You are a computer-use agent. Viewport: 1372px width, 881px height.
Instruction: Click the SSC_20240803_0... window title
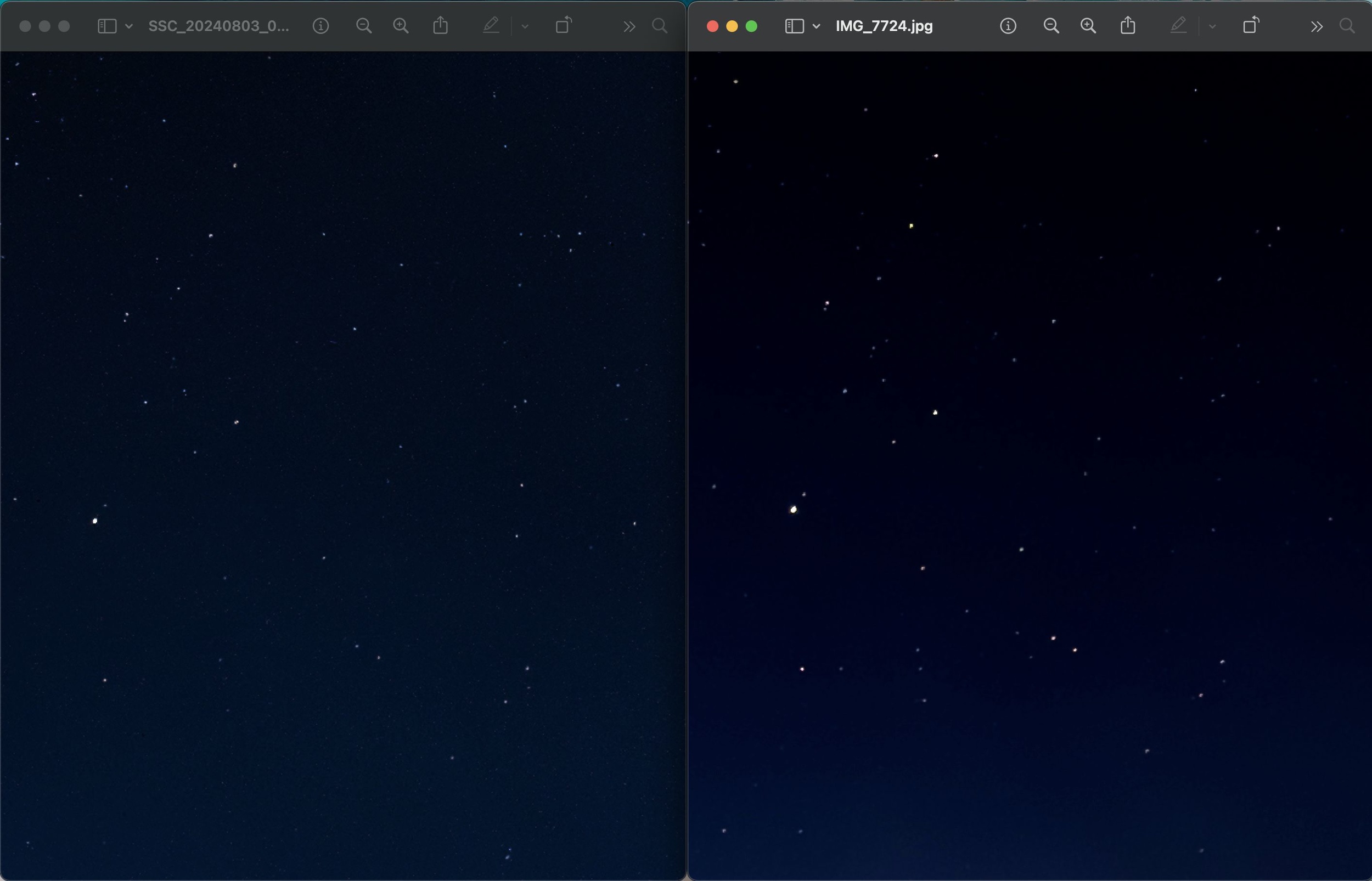pos(218,26)
